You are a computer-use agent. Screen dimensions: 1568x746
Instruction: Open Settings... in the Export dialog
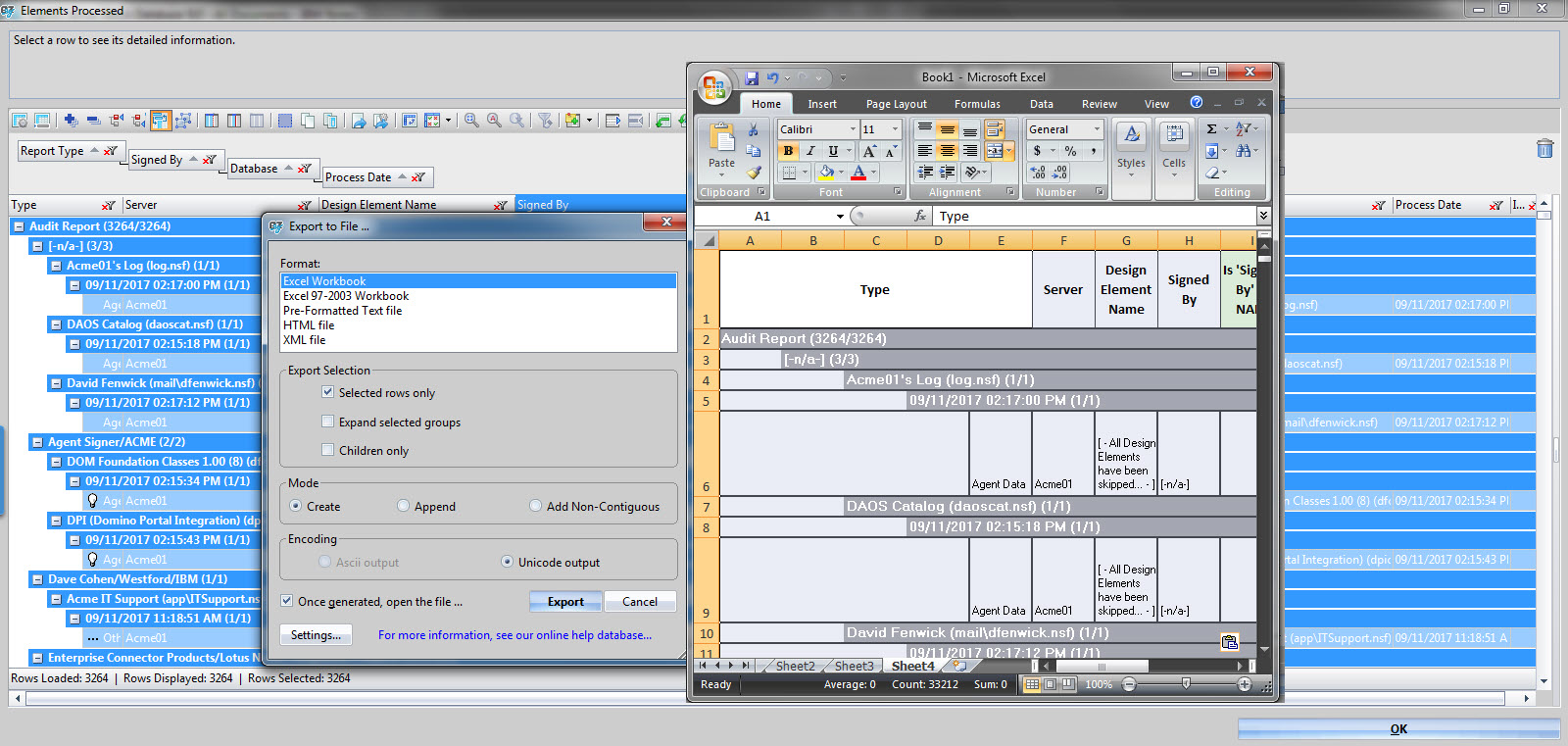[316, 635]
